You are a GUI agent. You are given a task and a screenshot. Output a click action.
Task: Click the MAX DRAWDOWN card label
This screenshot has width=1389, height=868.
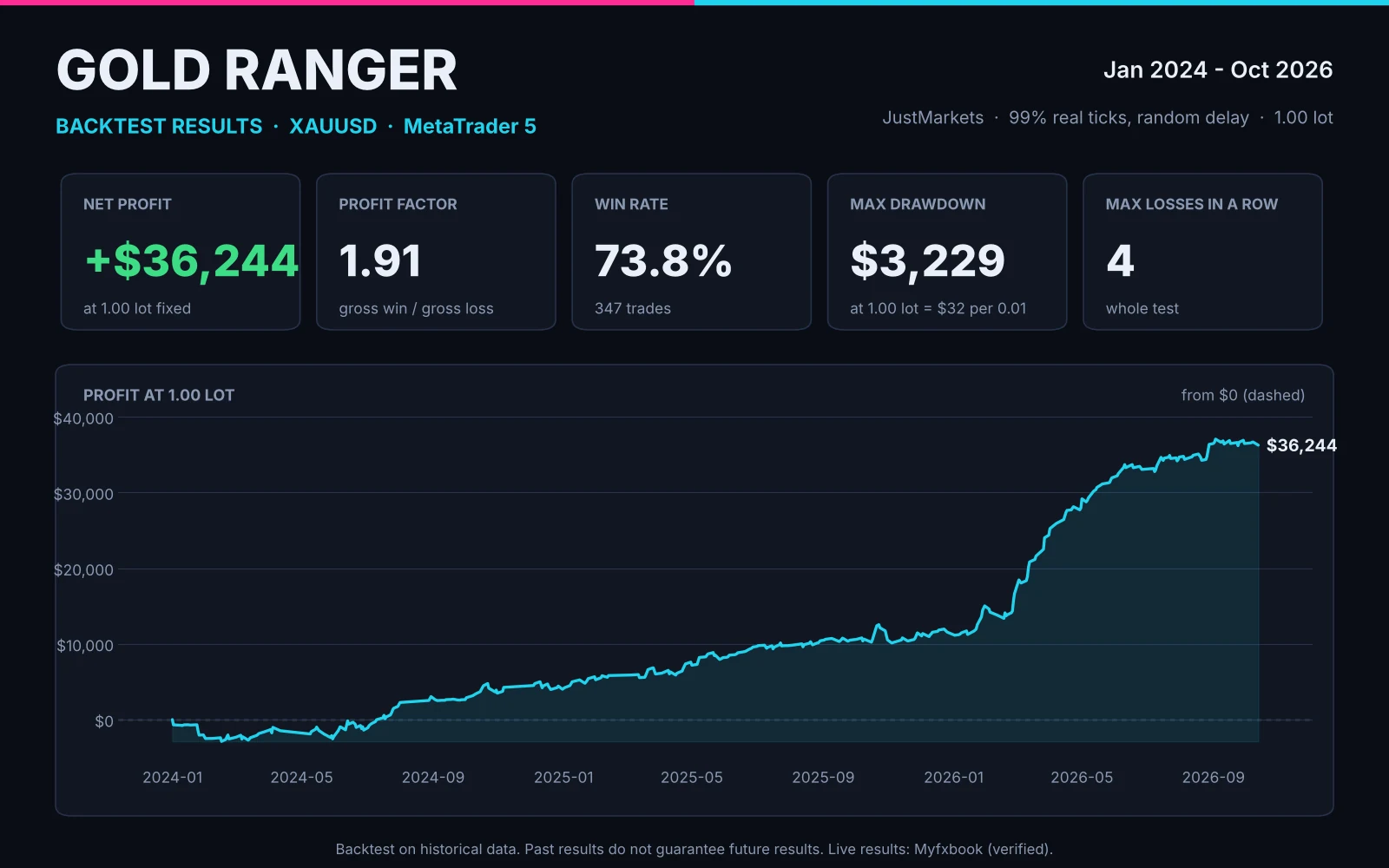tap(918, 204)
